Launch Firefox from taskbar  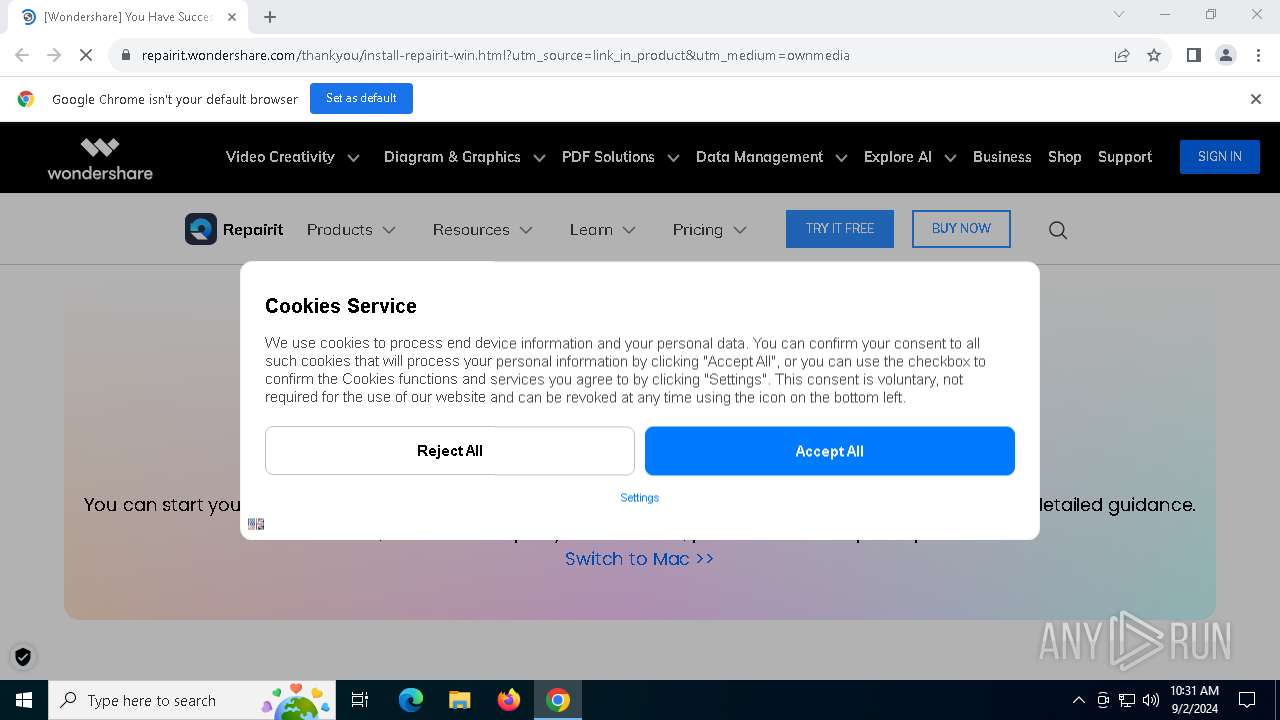point(509,700)
